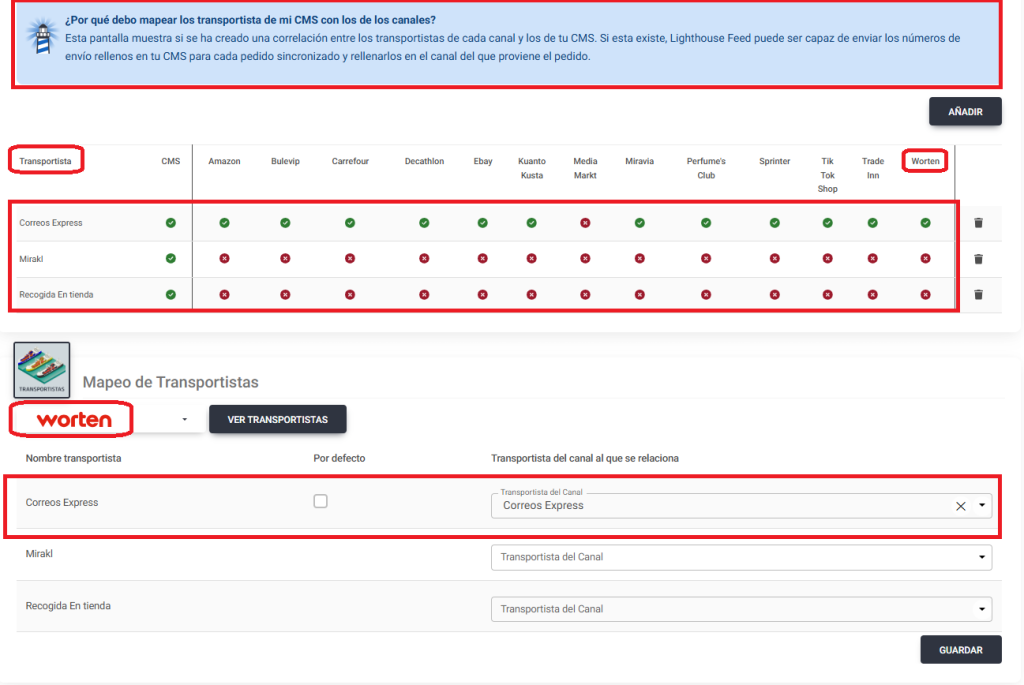Clear the Correos Express channel carrier selection
1024x685 pixels.
[x=961, y=506]
